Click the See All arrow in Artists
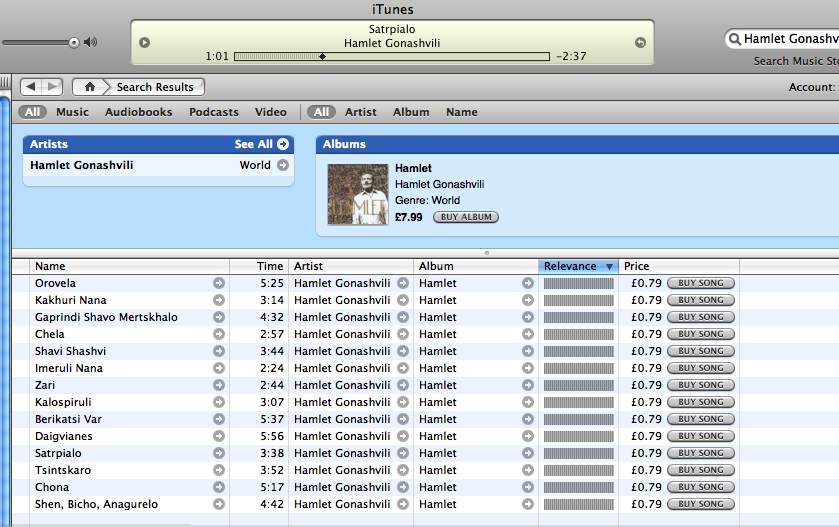Image resolution: width=839 pixels, height=527 pixels. point(283,144)
